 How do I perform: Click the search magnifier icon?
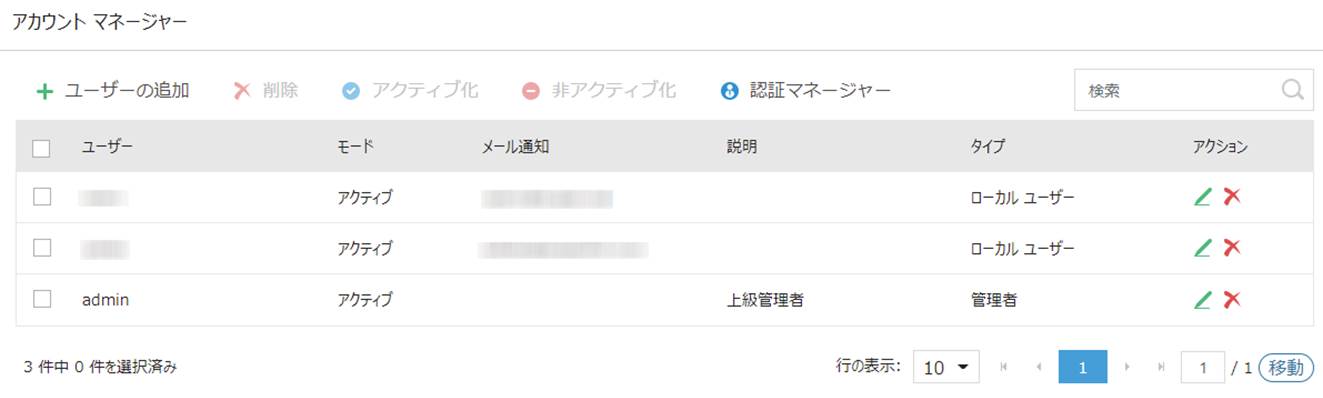point(1292,90)
